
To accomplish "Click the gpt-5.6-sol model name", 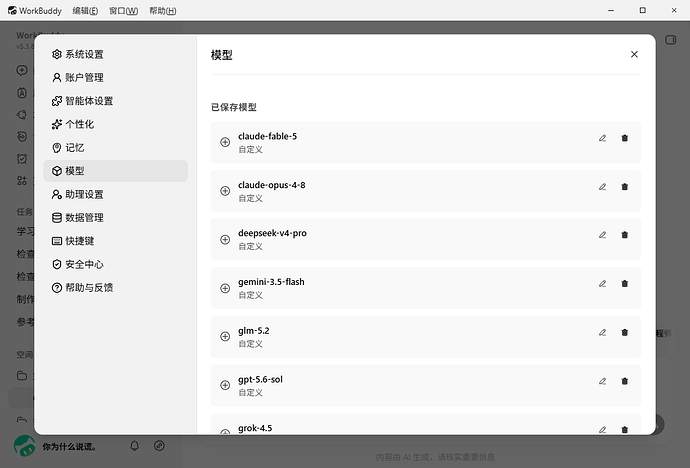I will pos(260,380).
